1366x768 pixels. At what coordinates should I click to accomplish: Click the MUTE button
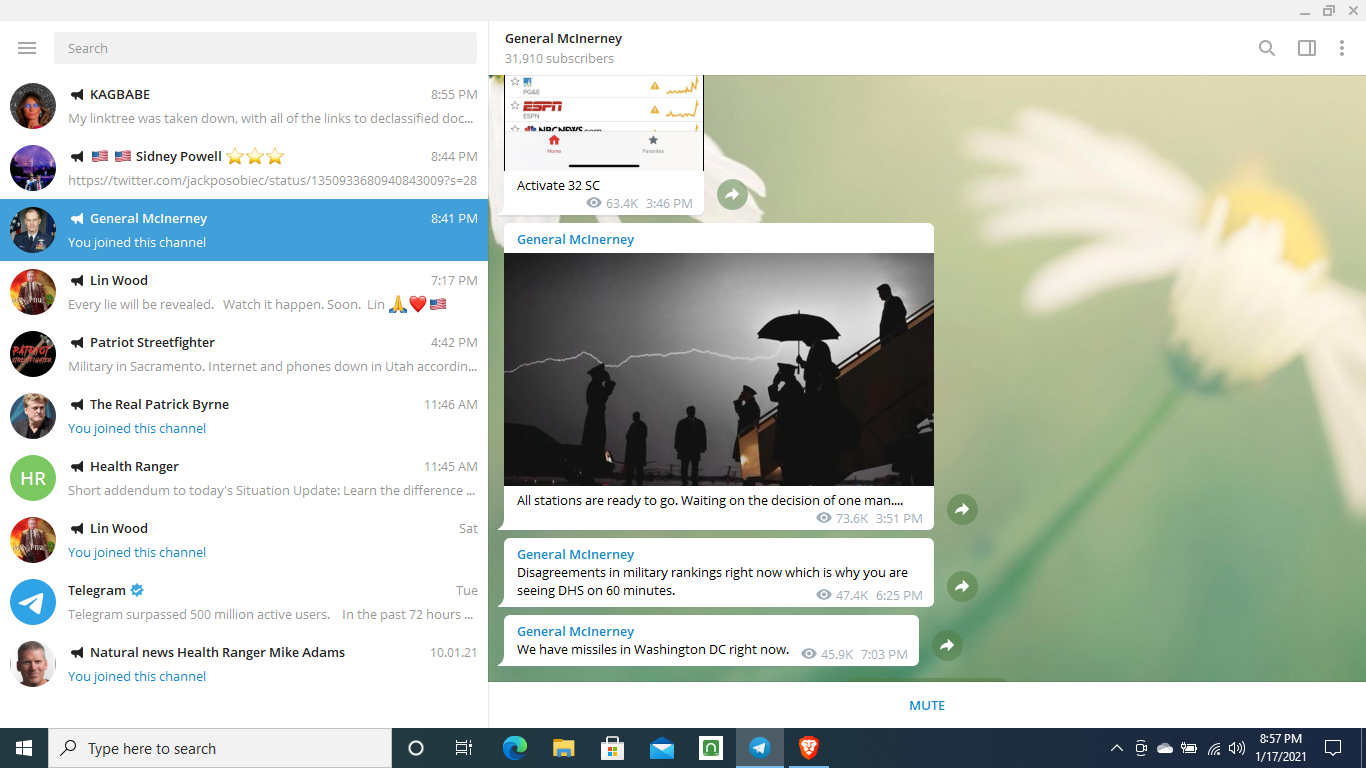coord(926,705)
